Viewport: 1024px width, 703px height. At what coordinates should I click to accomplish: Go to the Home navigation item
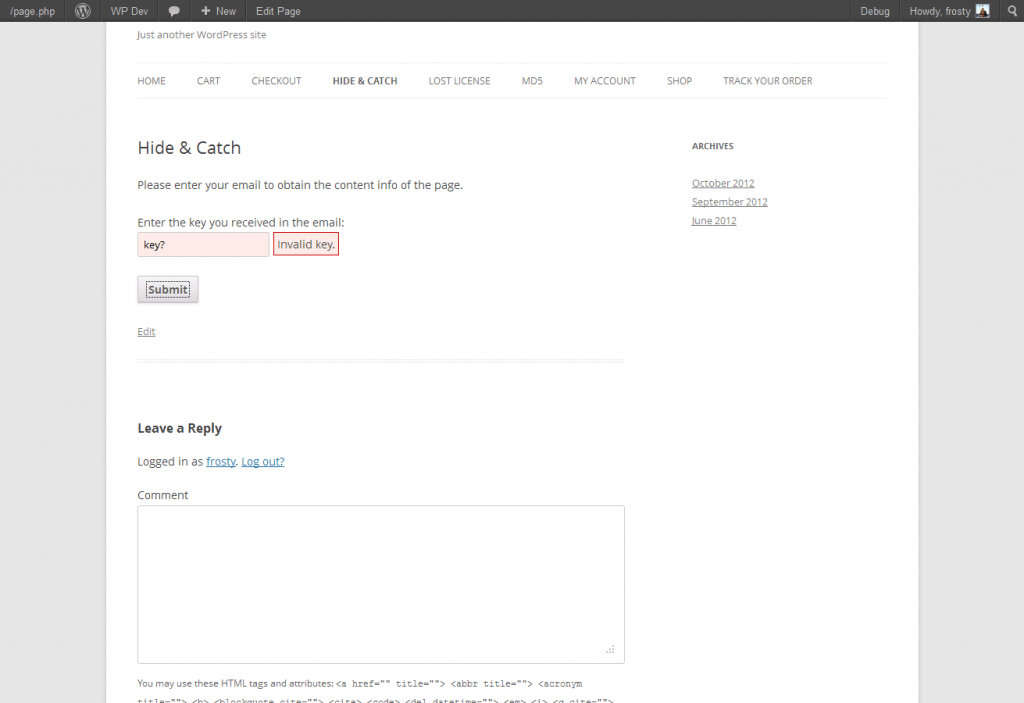[x=151, y=81]
